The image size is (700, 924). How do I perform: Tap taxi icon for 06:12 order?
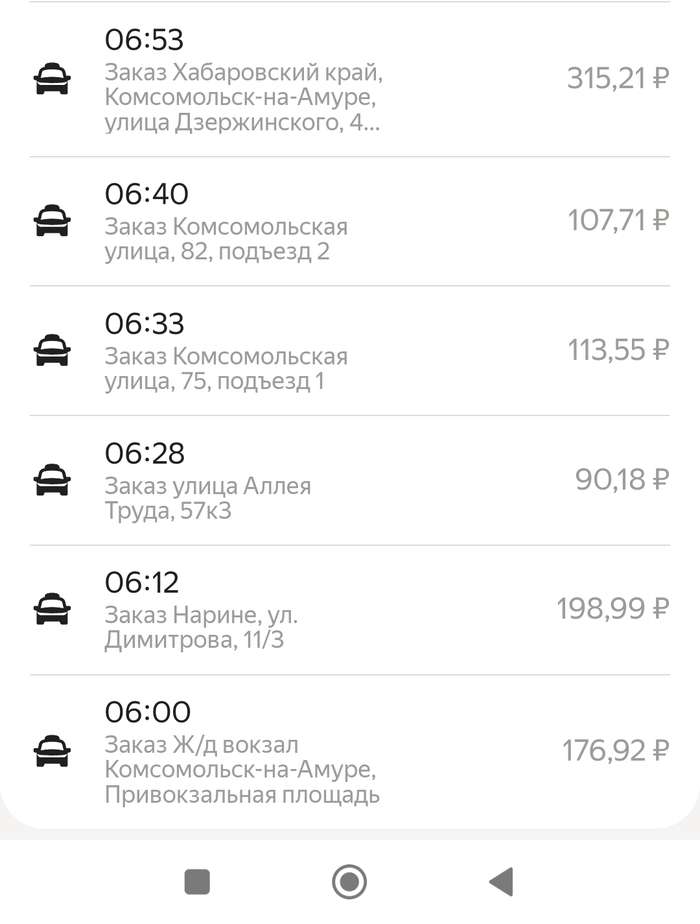(x=52, y=608)
